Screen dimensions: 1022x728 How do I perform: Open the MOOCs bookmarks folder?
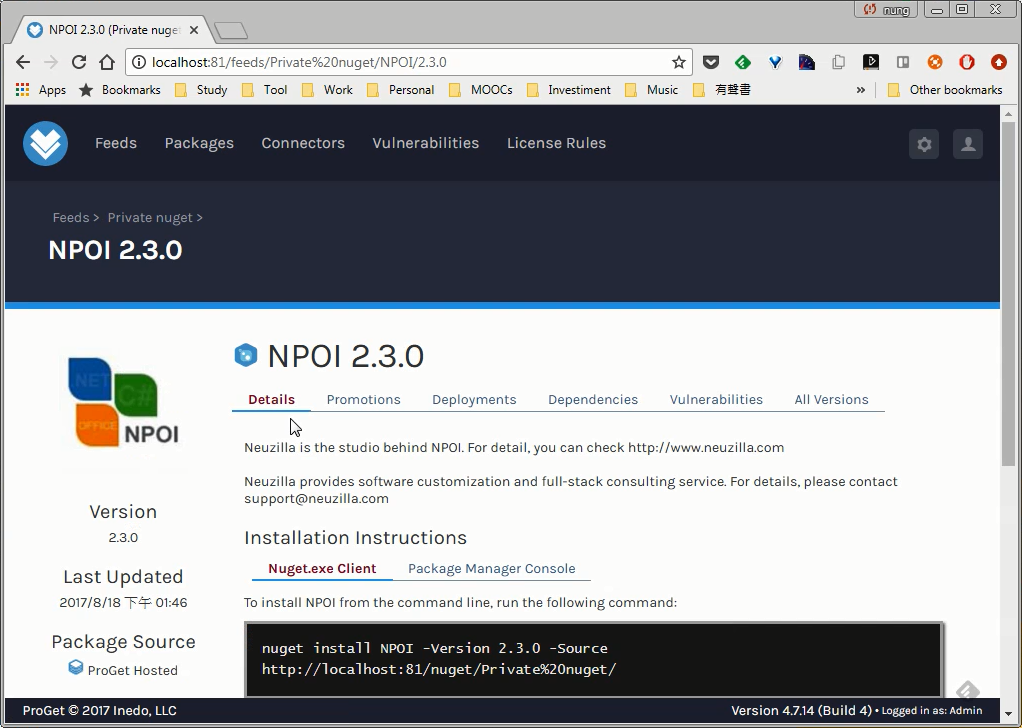pos(481,89)
